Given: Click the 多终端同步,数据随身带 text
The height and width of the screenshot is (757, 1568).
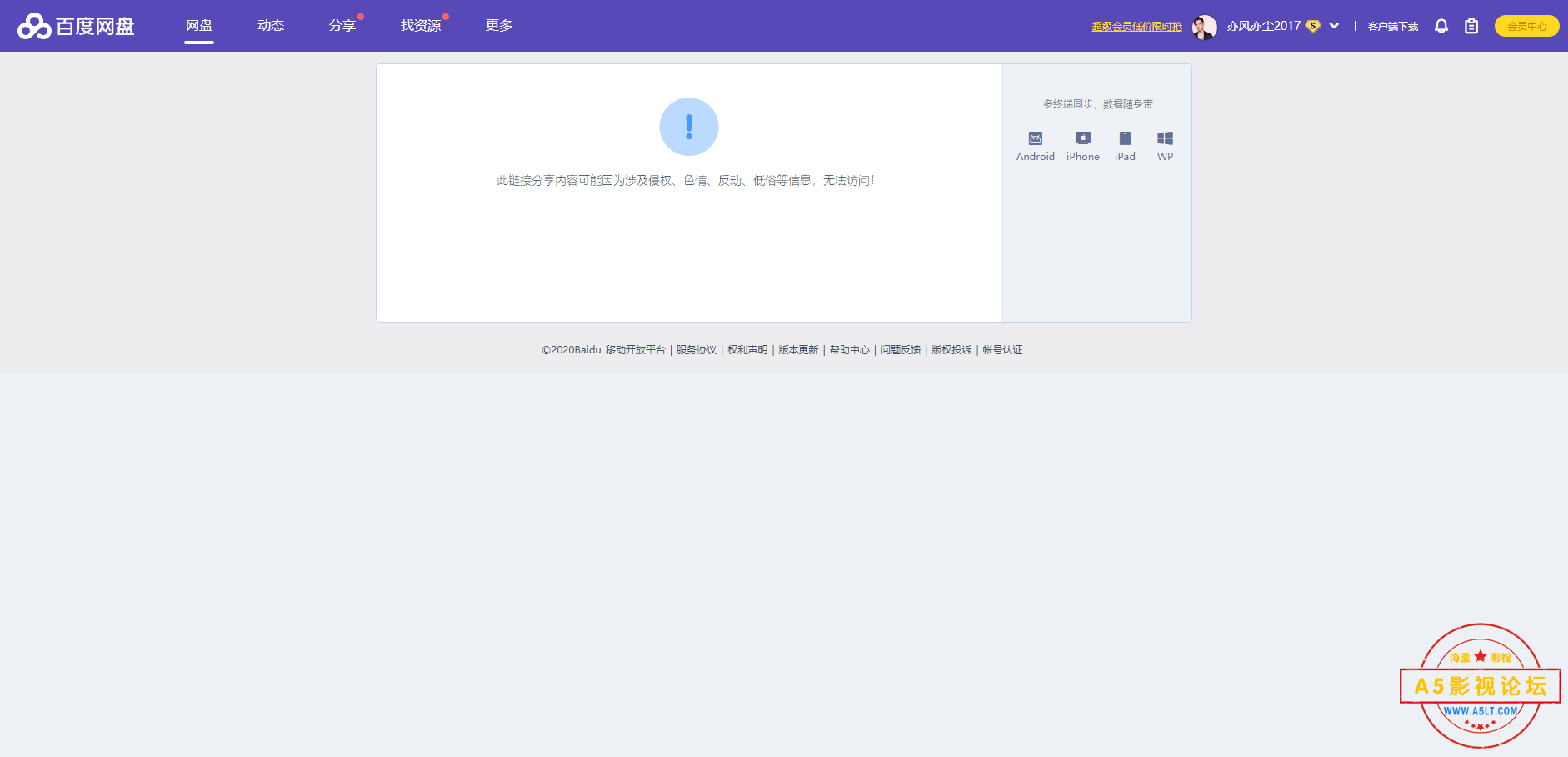Looking at the screenshot, I should tap(1098, 104).
